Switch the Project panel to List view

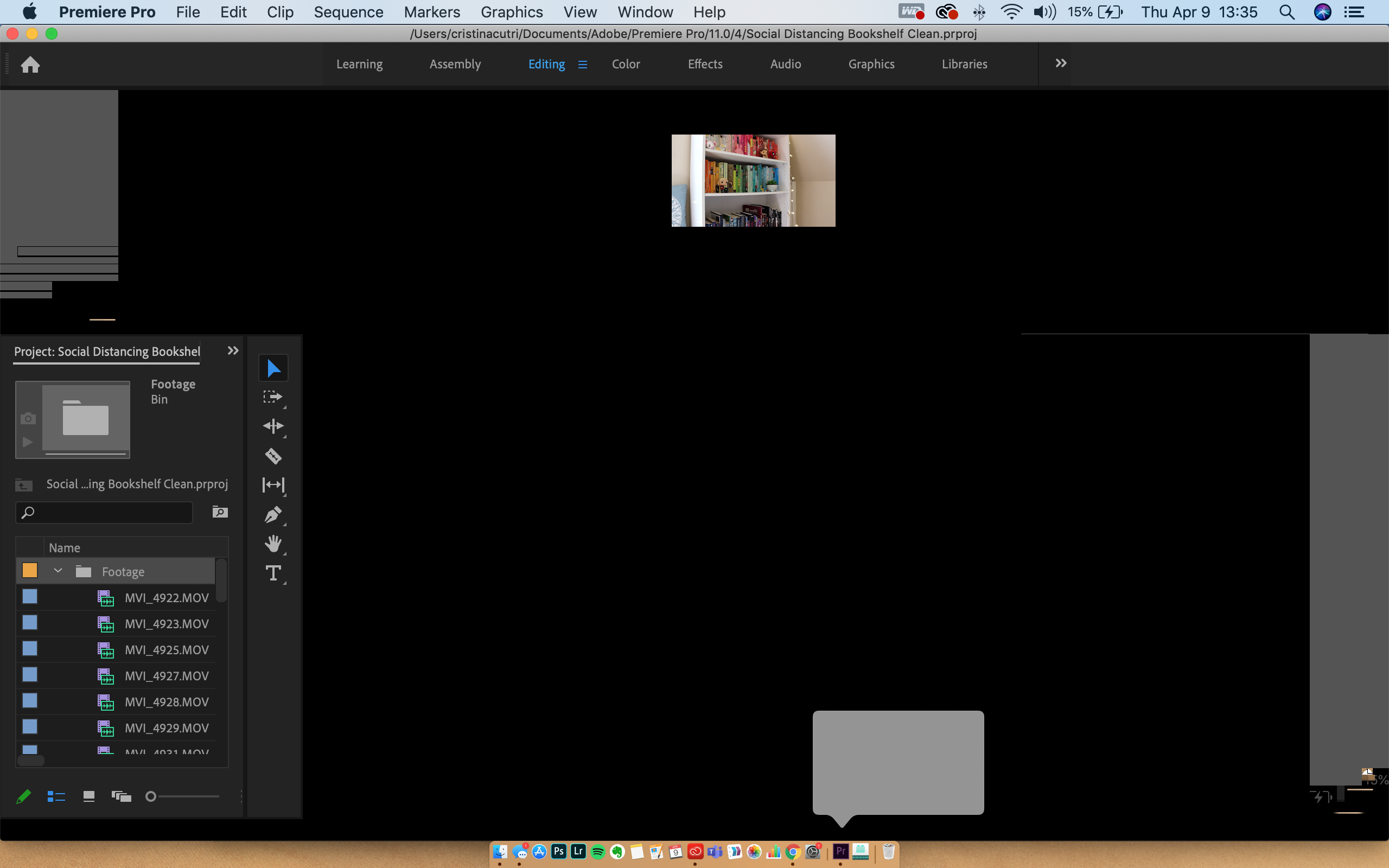coord(56,796)
